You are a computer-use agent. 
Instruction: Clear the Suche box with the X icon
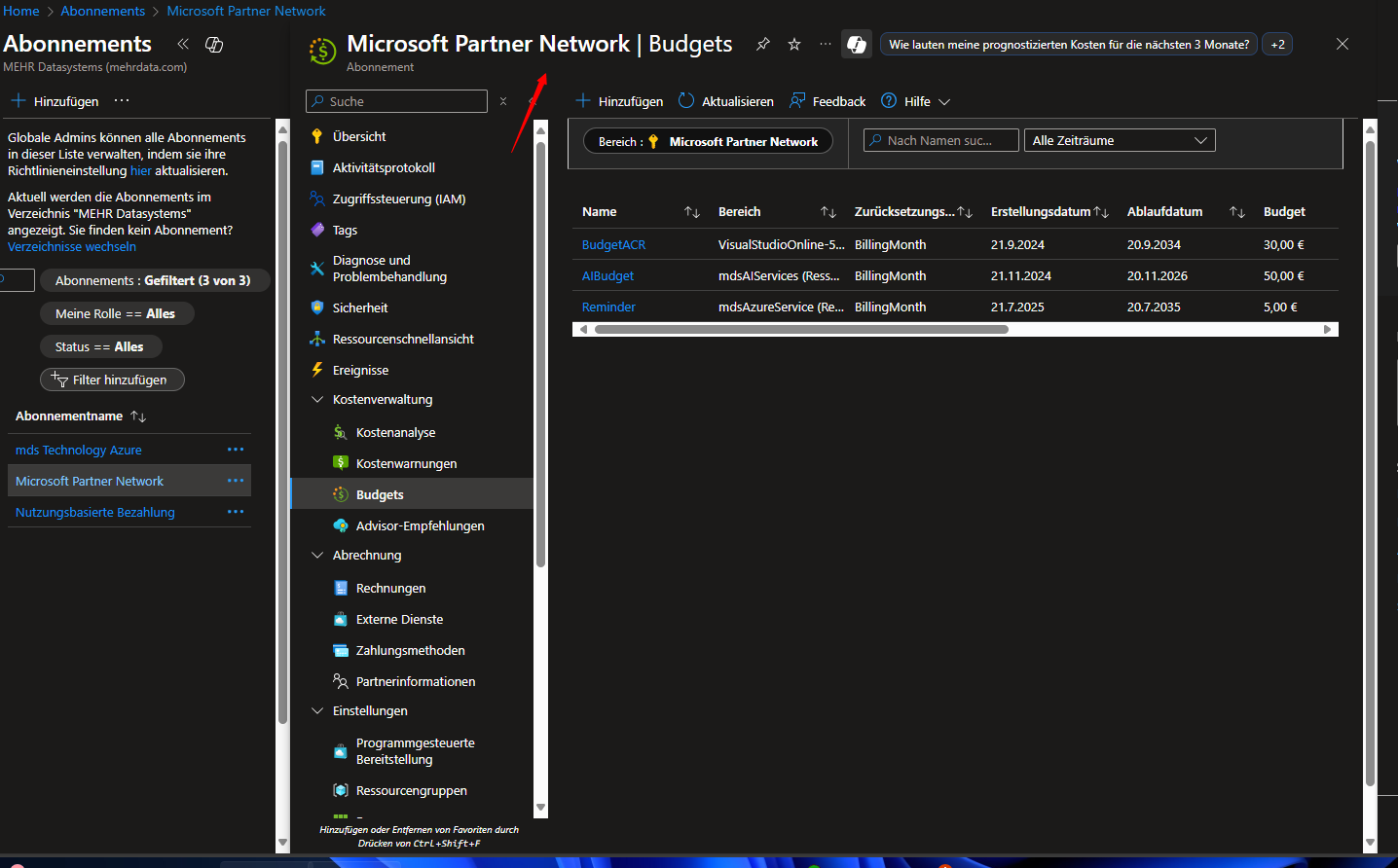(x=503, y=101)
